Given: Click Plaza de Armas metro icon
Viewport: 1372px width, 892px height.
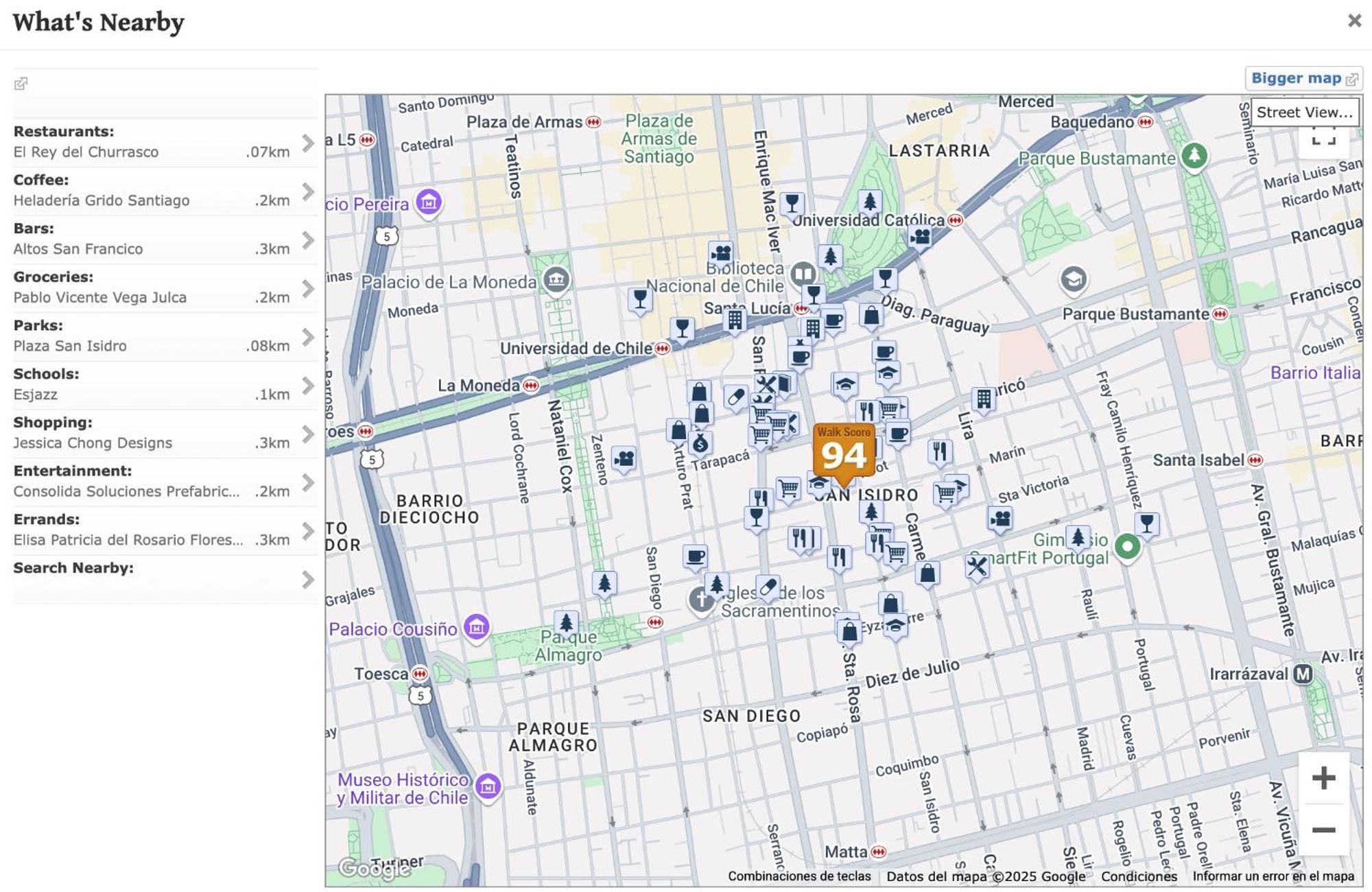Looking at the screenshot, I should pyautogui.click(x=593, y=122).
